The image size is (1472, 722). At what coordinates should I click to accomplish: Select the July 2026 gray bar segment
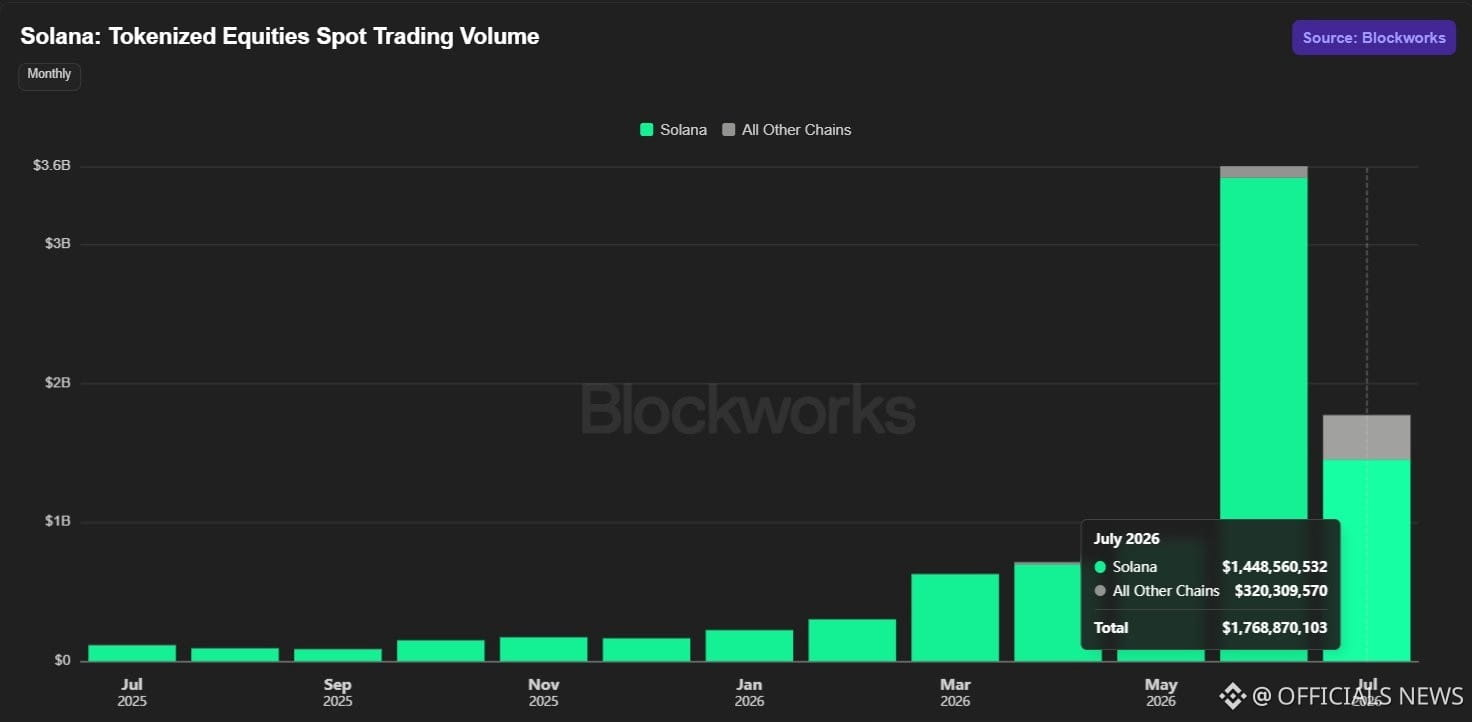1366,437
